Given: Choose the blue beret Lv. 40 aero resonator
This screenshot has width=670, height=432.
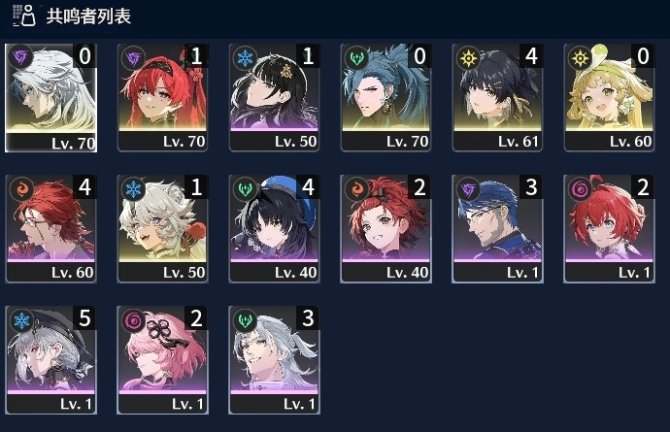Looking at the screenshot, I should point(274,229).
